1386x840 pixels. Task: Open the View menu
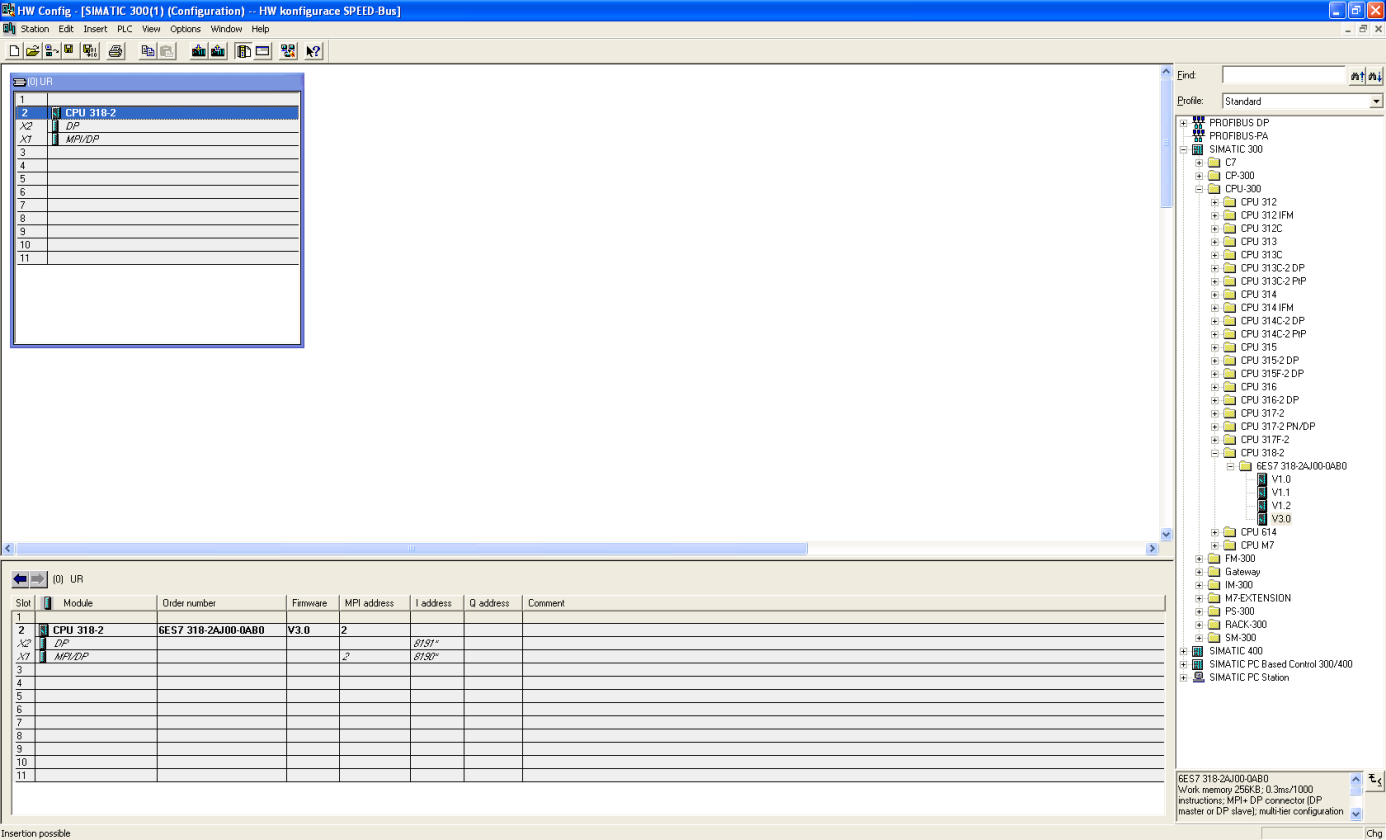coord(151,29)
